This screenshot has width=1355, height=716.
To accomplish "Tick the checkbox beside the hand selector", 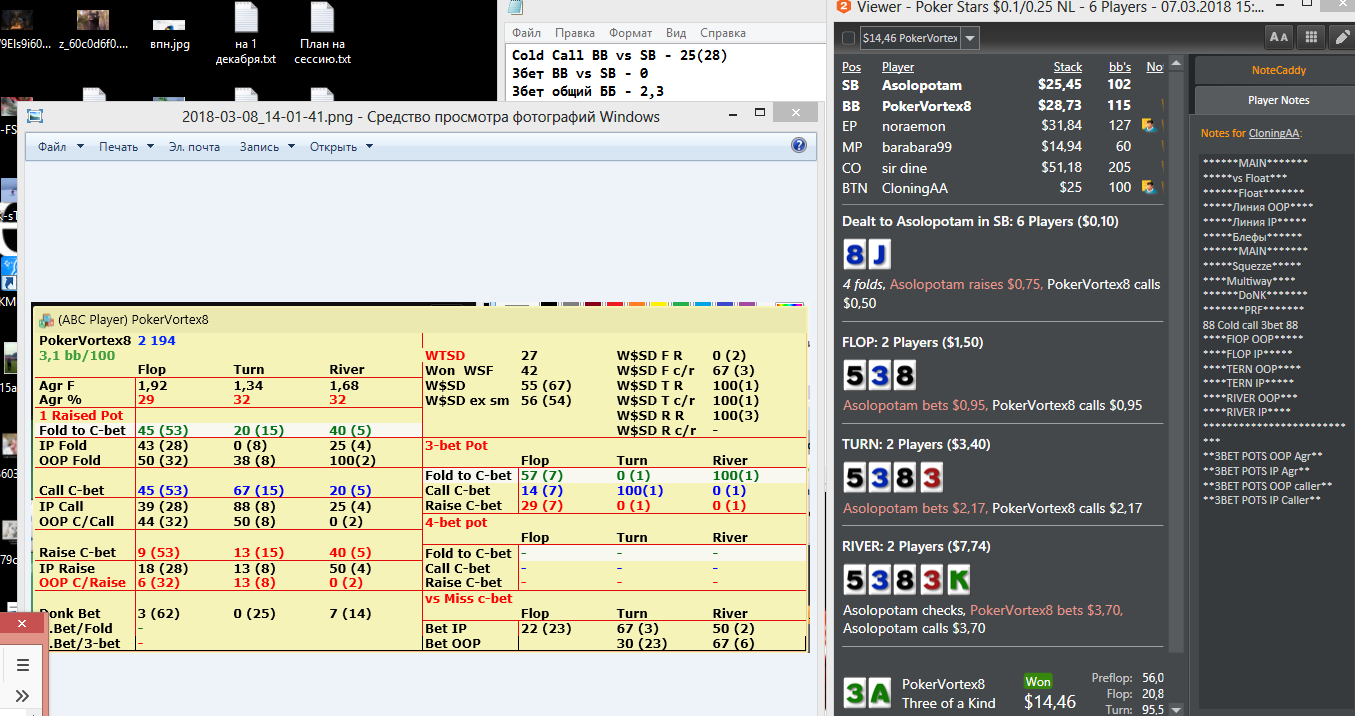I will pyautogui.click(x=849, y=38).
